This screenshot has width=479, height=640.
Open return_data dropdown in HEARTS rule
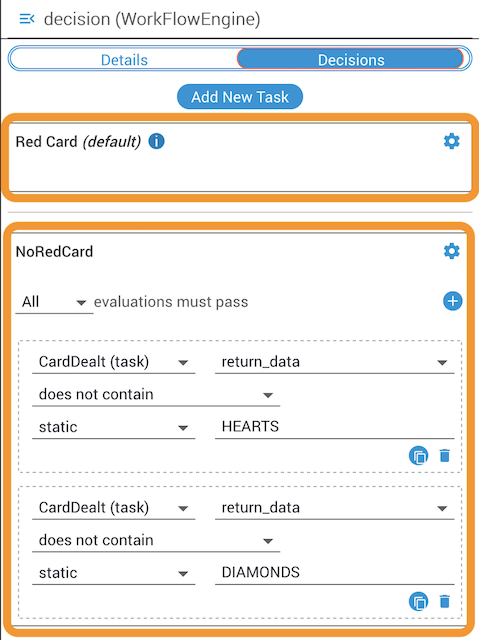pyautogui.click(x=335, y=362)
